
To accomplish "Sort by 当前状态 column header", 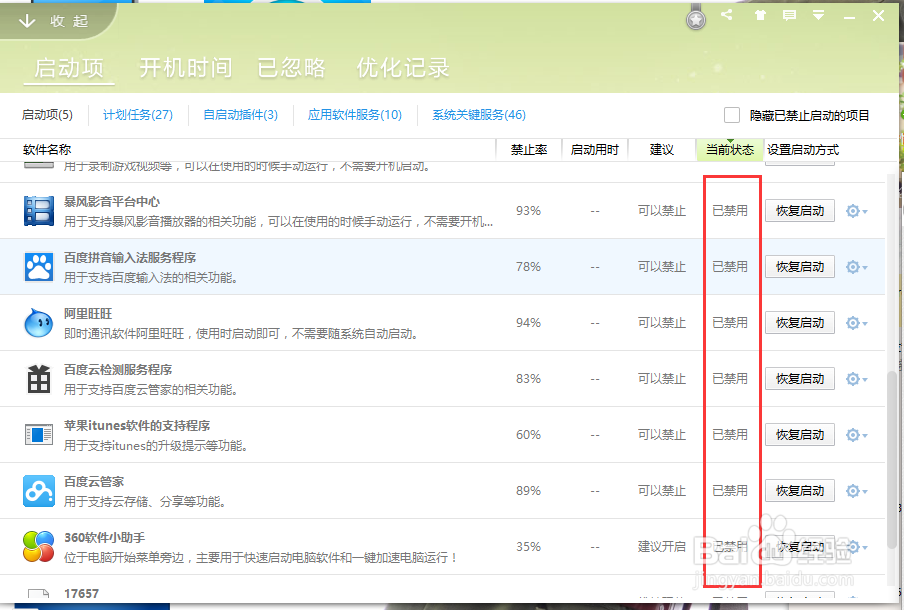I will point(730,150).
